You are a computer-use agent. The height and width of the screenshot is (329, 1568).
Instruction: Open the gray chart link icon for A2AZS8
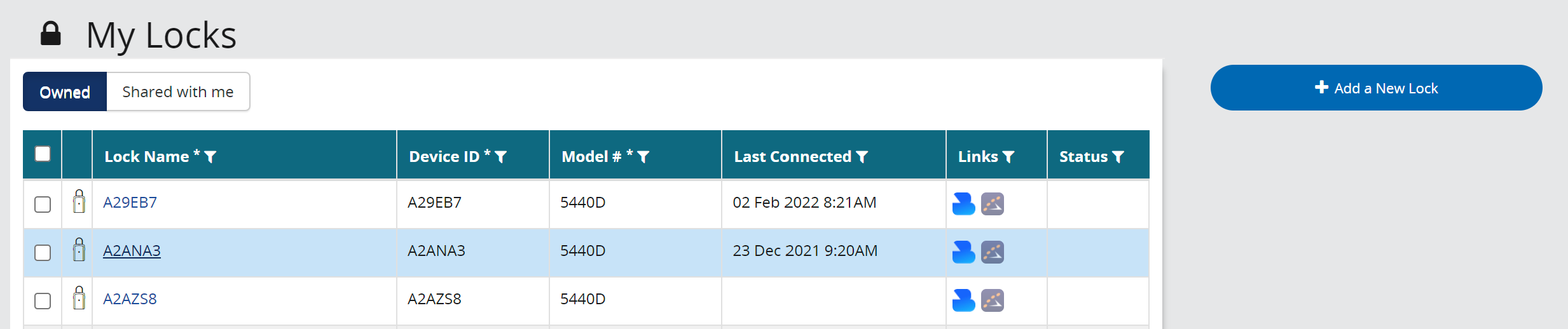(992, 300)
